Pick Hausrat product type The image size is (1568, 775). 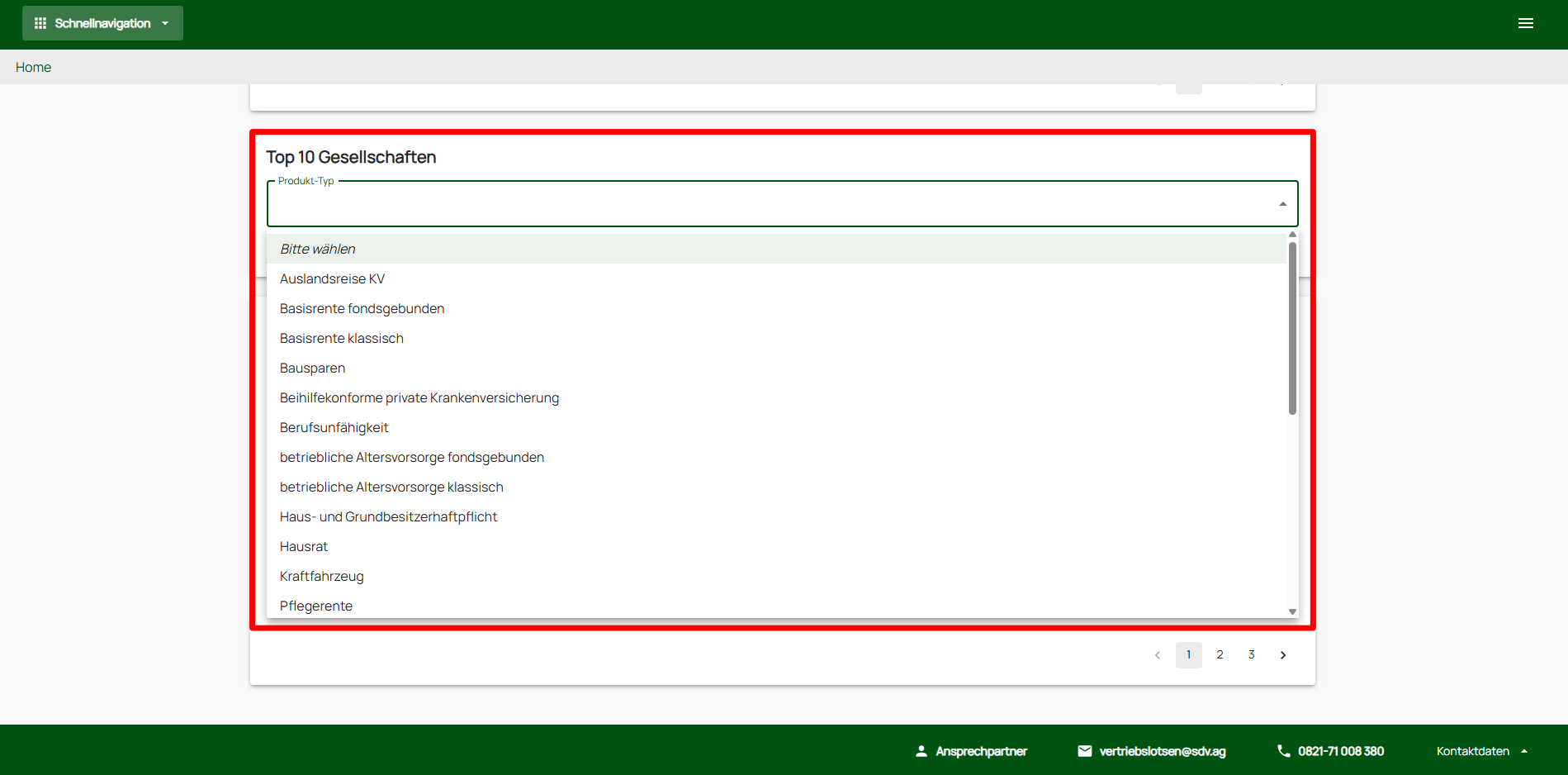pyautogui.click(x=304, y=547)
